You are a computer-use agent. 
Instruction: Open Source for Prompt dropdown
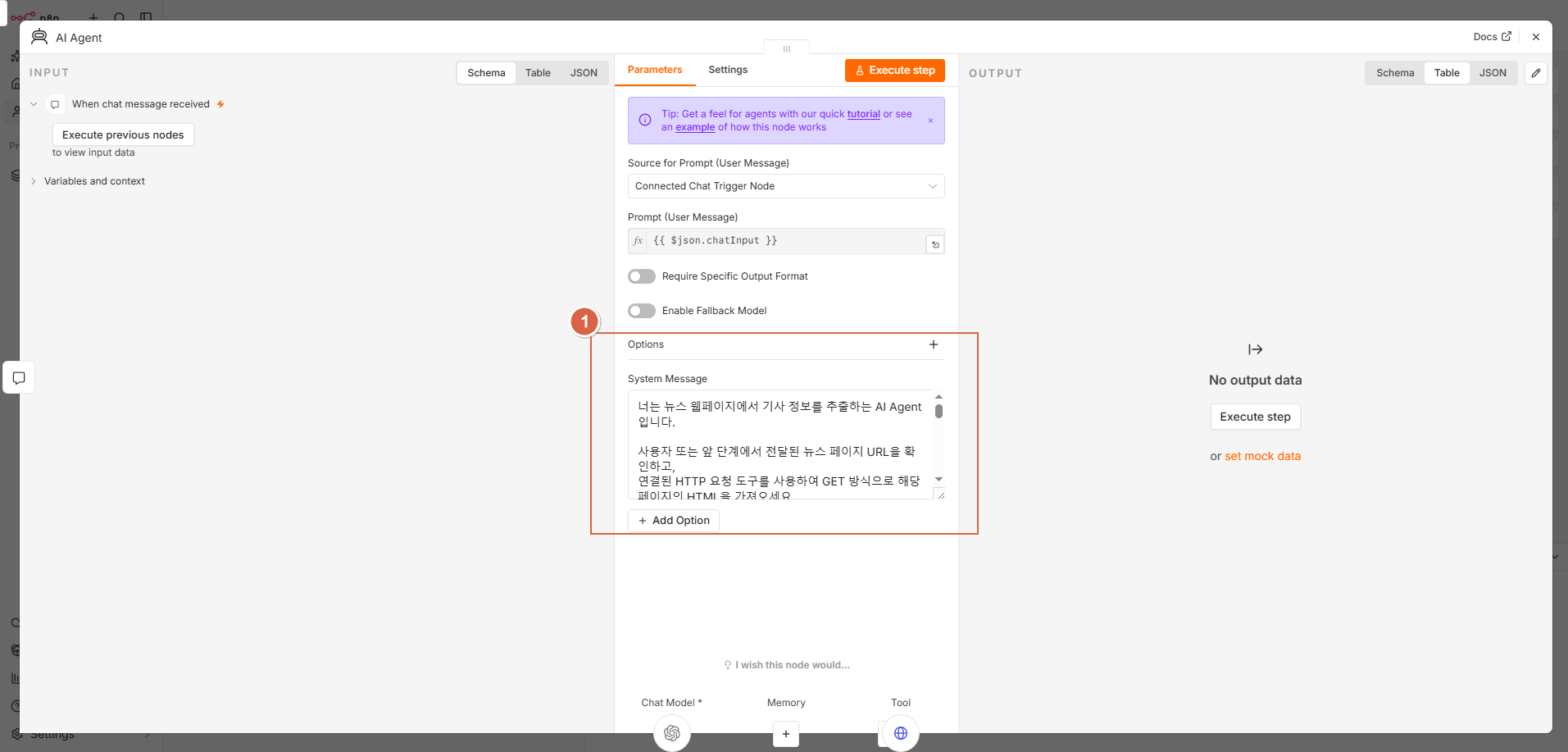pyautogui.click(x=786, y=186)
